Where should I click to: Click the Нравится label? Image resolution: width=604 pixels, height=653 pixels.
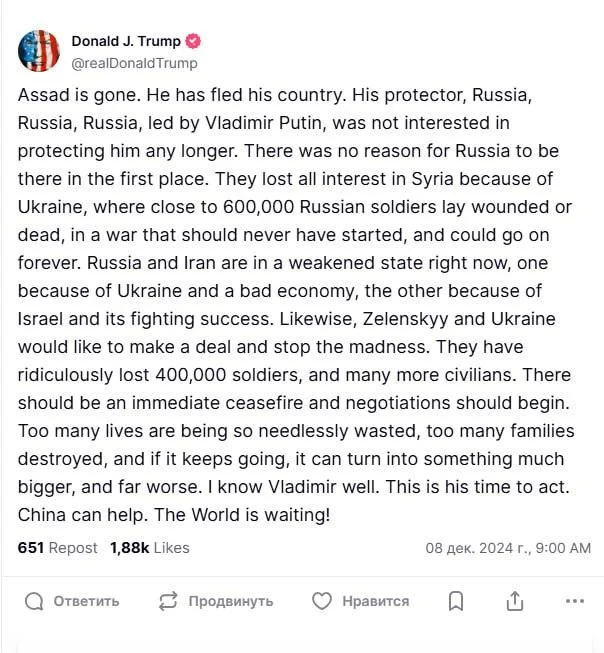point(375,601)
